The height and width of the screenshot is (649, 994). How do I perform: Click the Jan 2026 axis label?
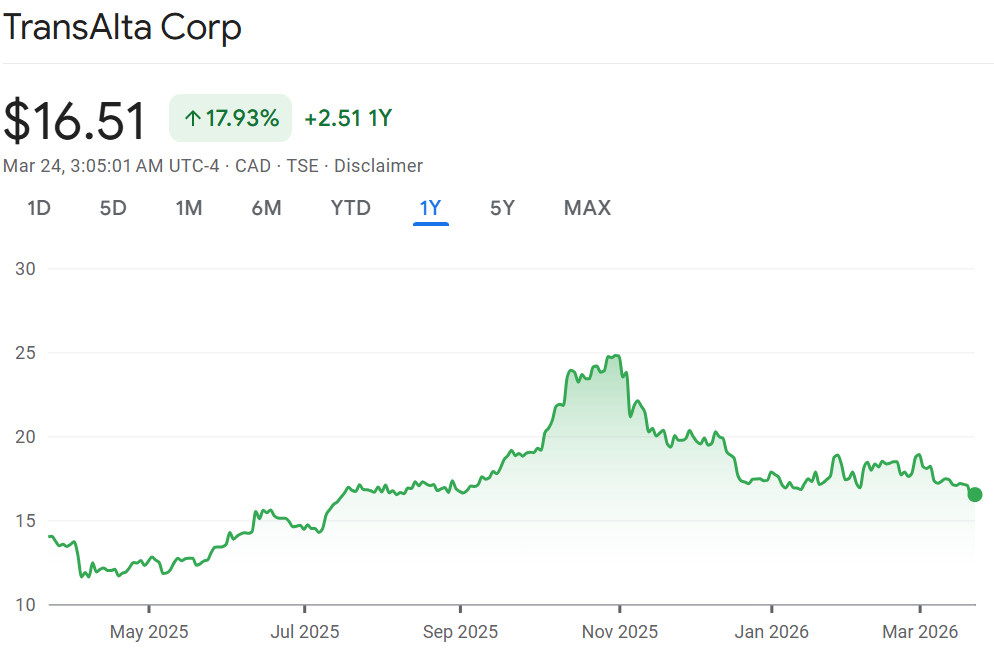(772, 632)
